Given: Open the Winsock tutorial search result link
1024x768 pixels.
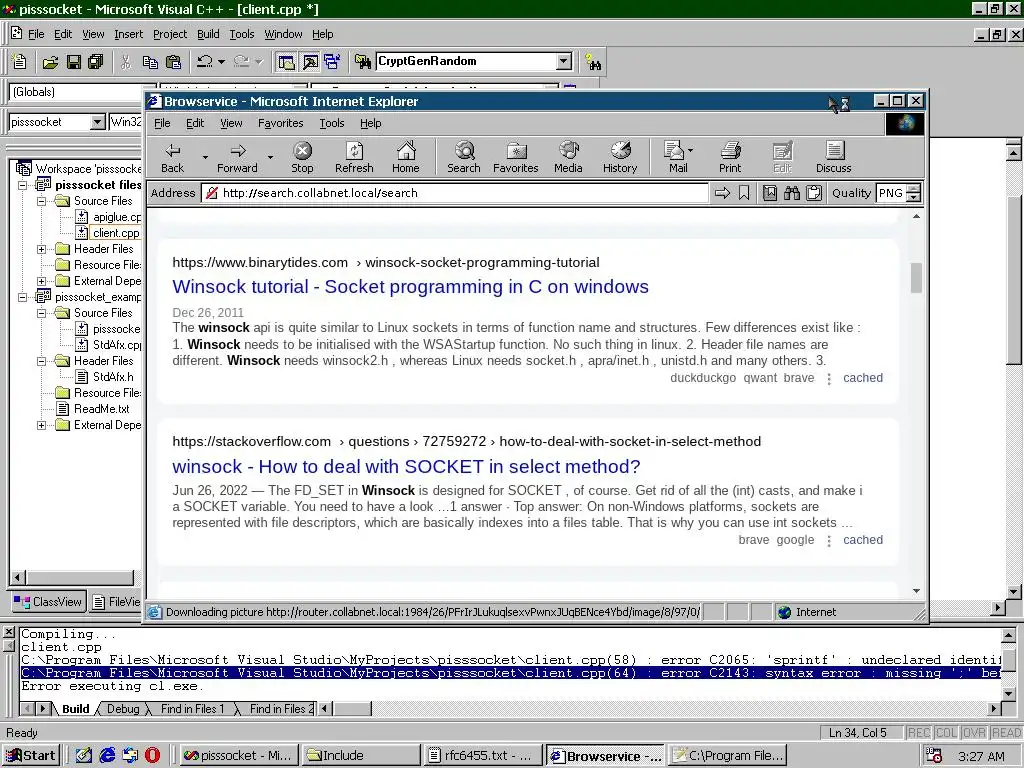Looking at the screenshot, I should pos(410,287).
